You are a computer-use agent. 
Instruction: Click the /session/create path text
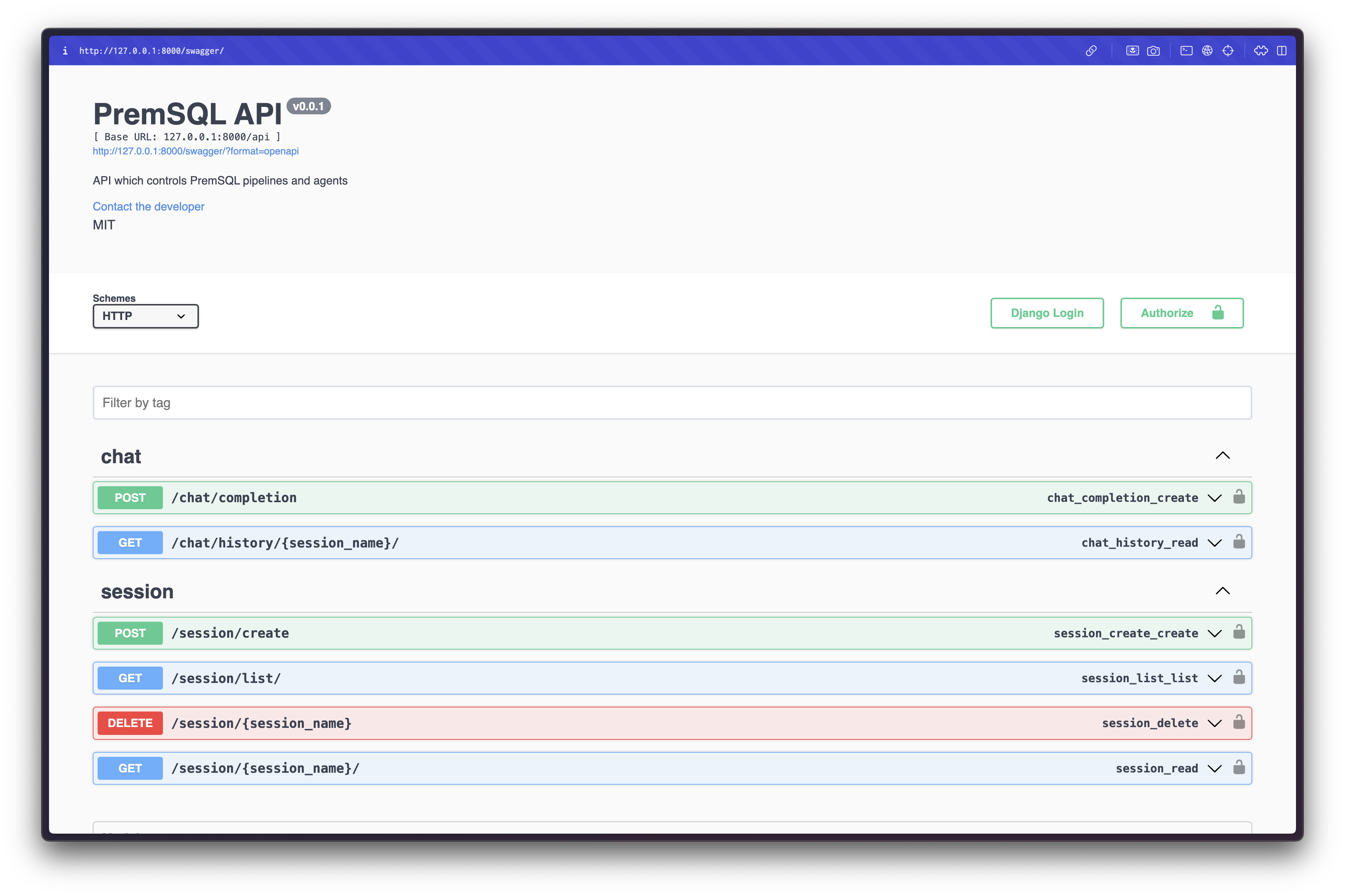point(230,633)
